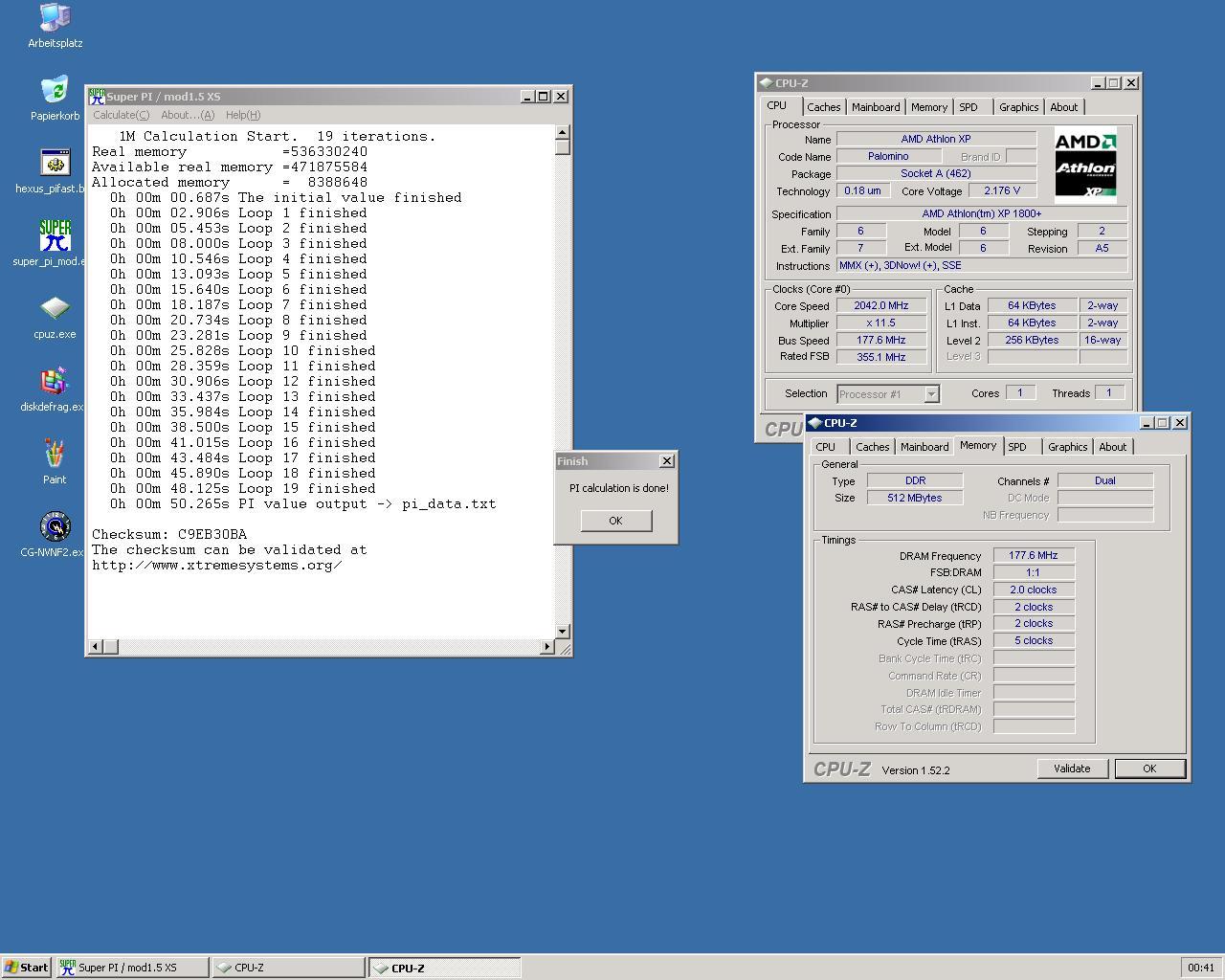Click OK in the CPU-Z Memory window
The height and width of the screenshot is (980, 1225).
point(1149,768)
